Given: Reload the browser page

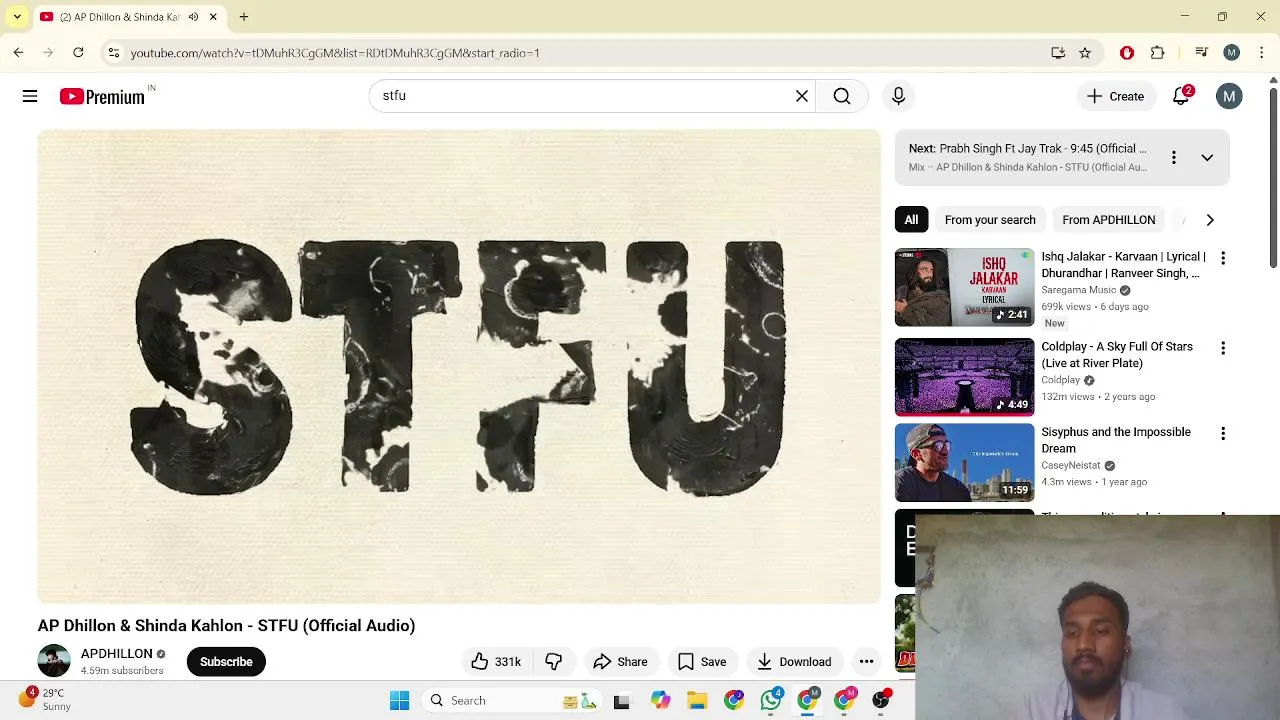Looking at the screenshot, I should 78,53.
